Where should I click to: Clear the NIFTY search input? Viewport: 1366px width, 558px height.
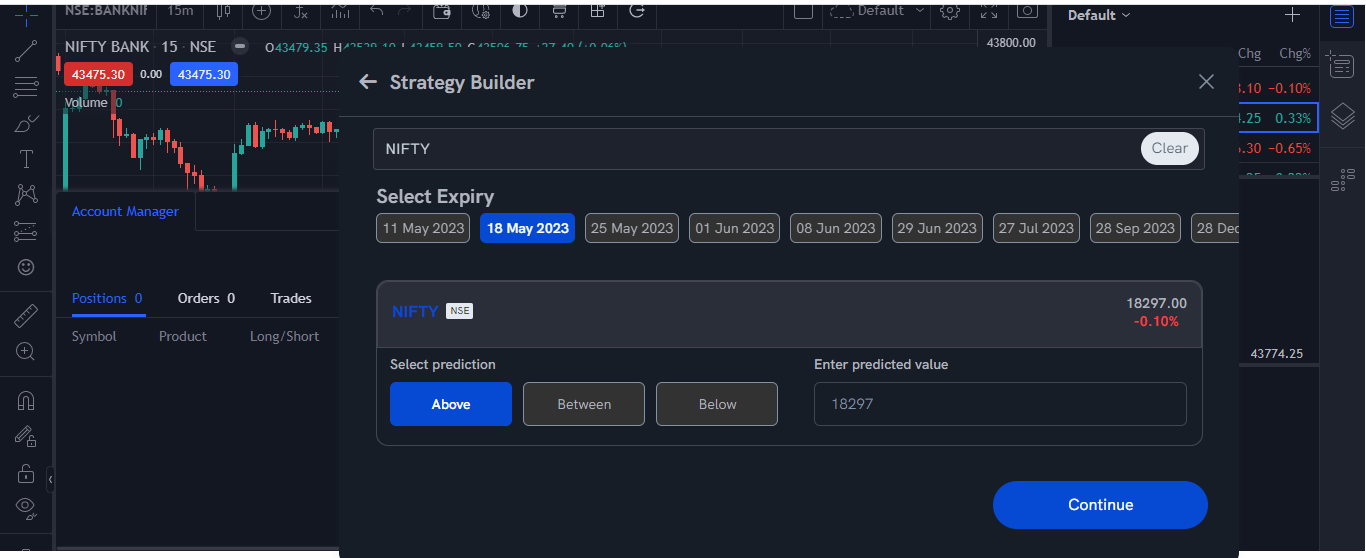coord(1170,149)
